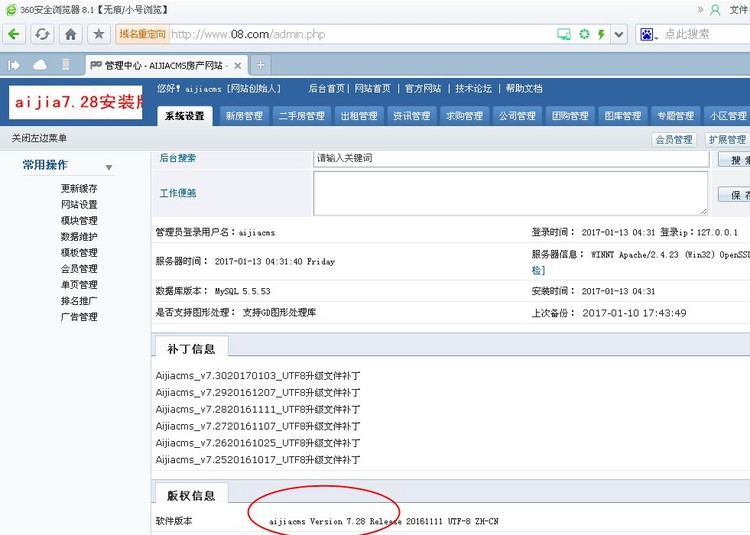The image size is (750, 535).
Task: Click the 域名重定向 badge in address bar
Action: [x=143, y=34]
